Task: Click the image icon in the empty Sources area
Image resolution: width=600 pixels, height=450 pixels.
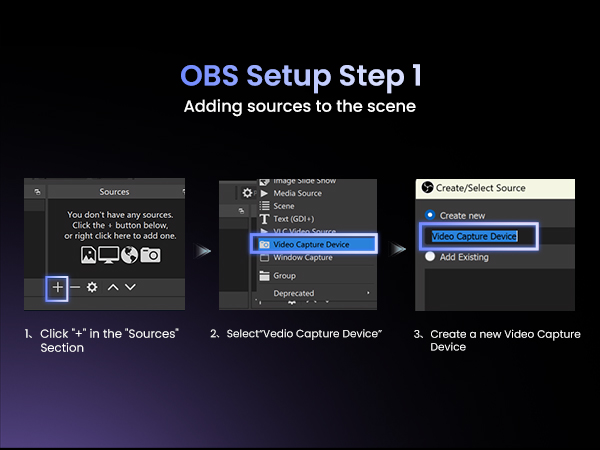Action: click(88, 254)
